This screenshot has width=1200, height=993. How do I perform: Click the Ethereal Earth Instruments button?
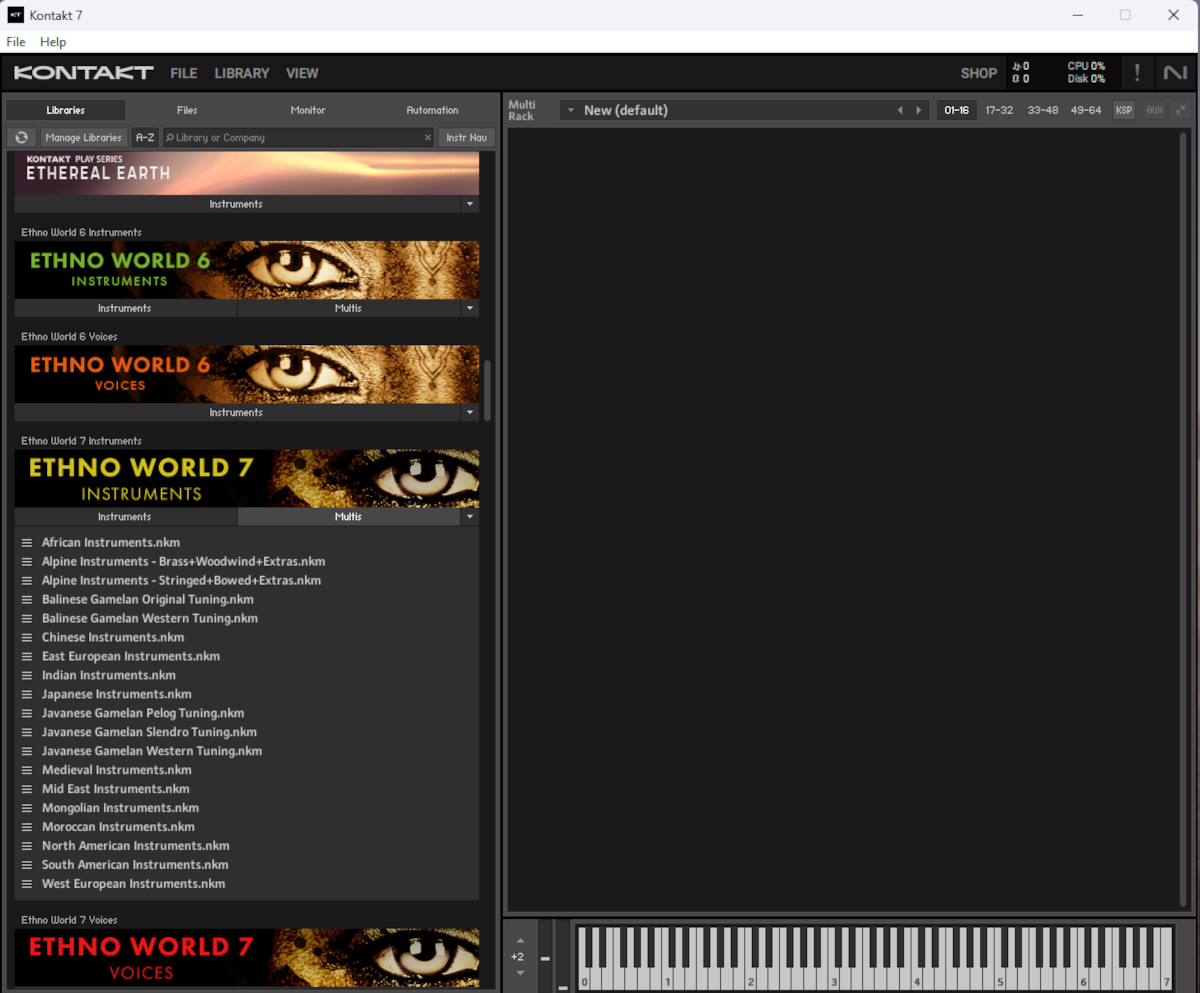tap(237, 204)
